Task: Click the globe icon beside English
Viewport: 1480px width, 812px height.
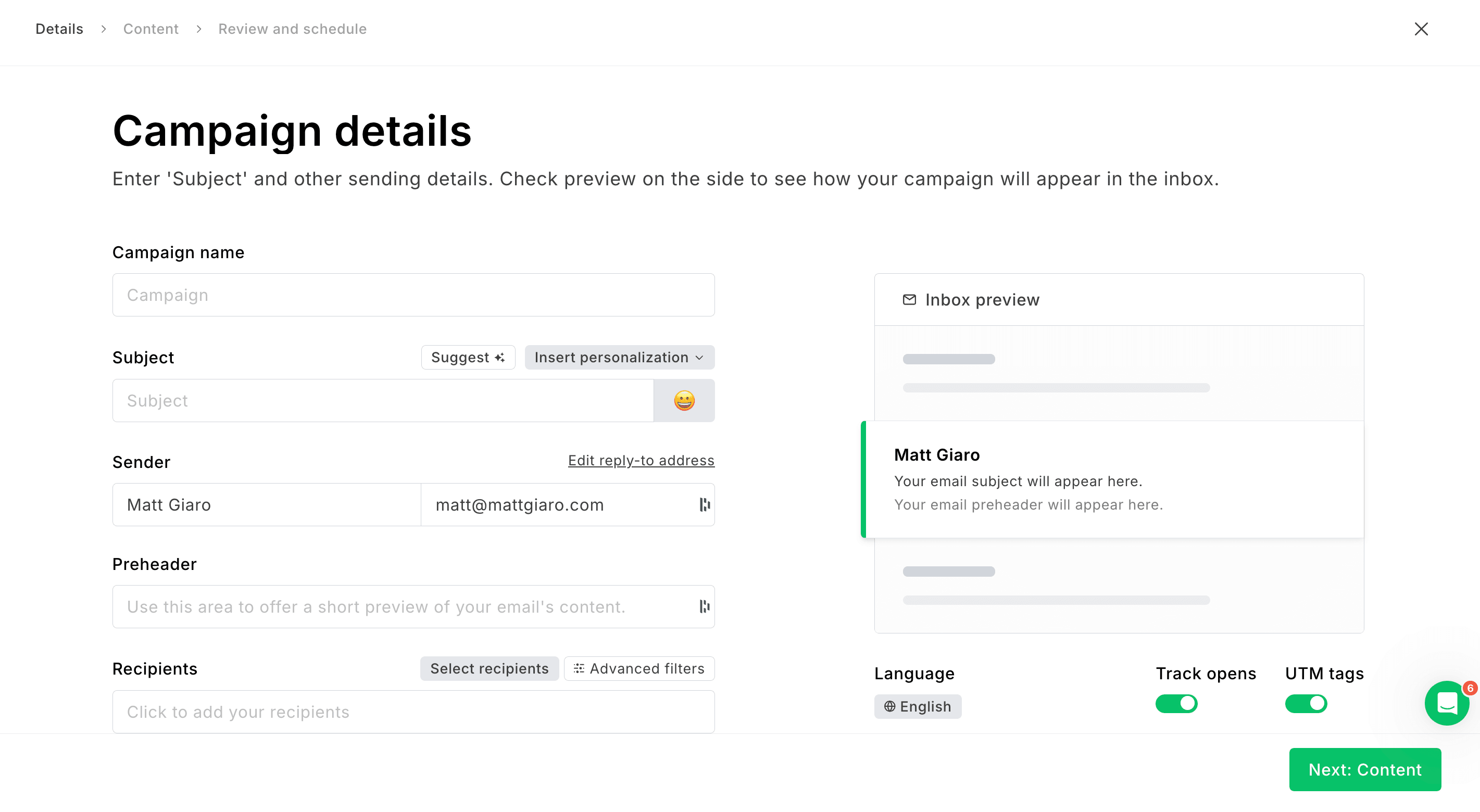Action: tap(889, 706)
